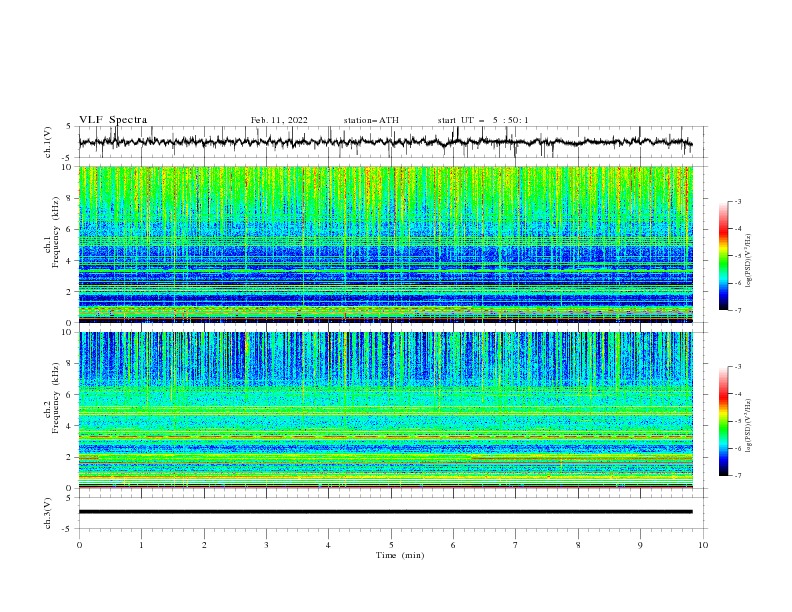
Task: Click the "-3" tick on ch.1 colorbar
Action: pos(737,202)
